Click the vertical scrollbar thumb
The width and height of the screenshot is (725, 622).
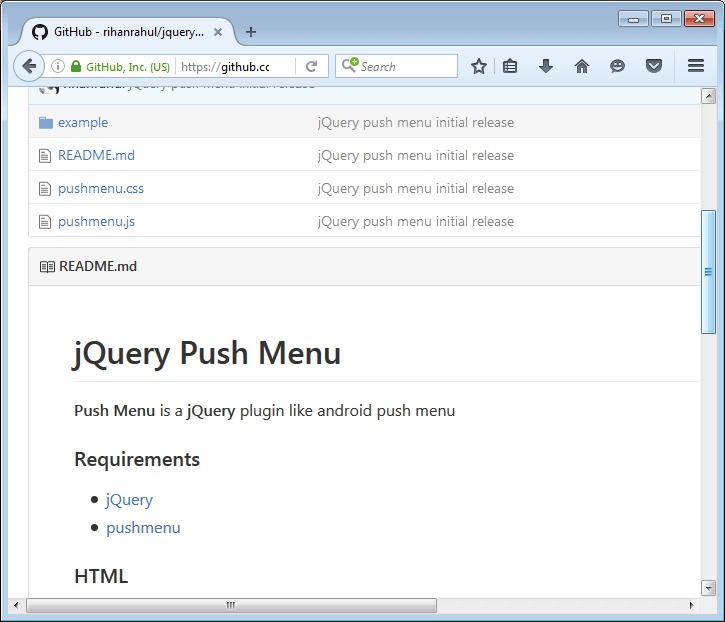pos(708,272)
